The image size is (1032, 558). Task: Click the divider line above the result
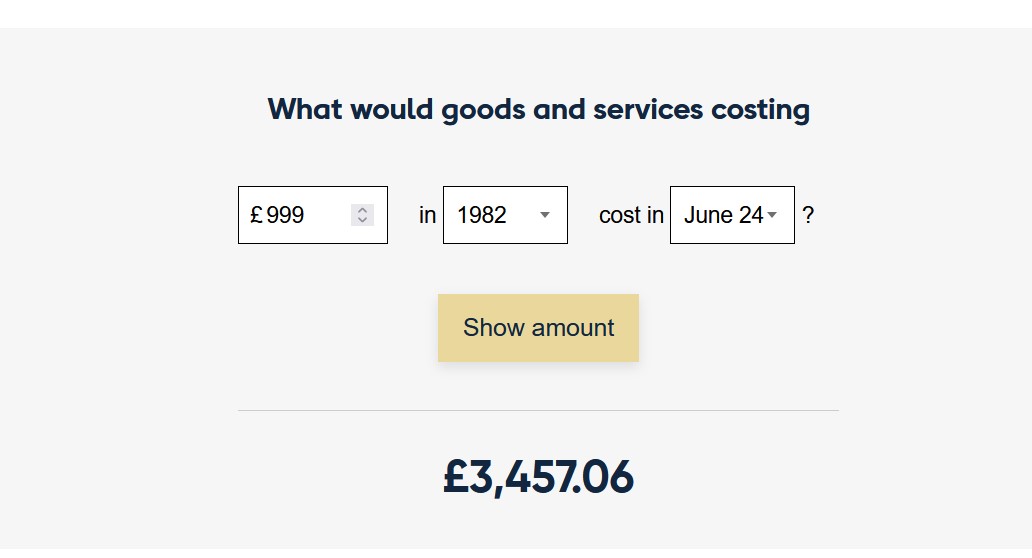coord(538,410)
